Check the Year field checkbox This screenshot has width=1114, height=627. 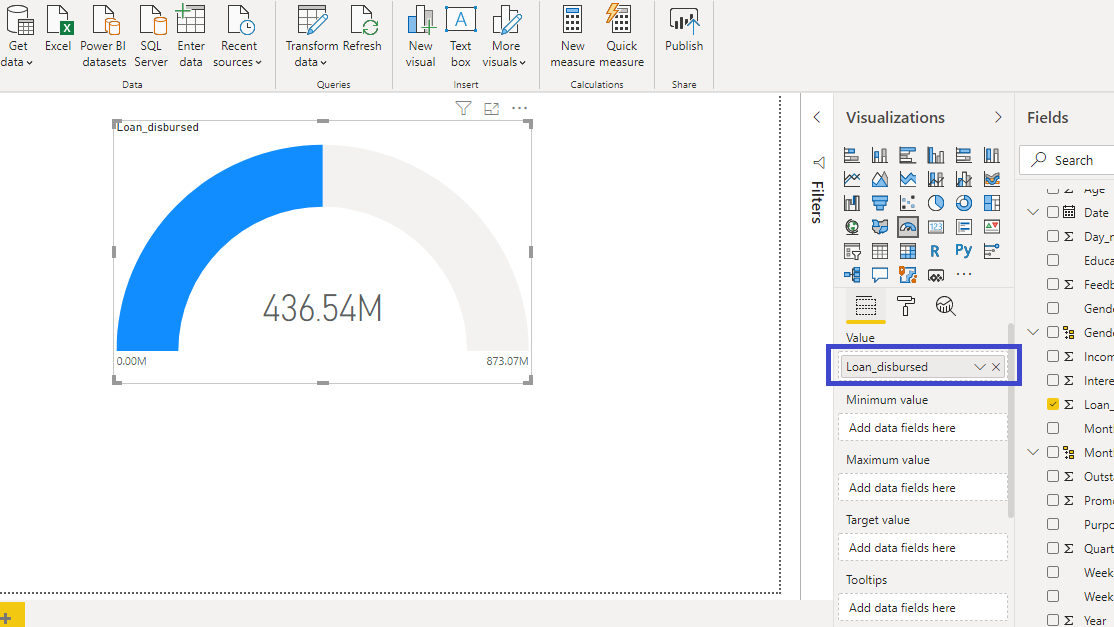[x=1053, y=620]
